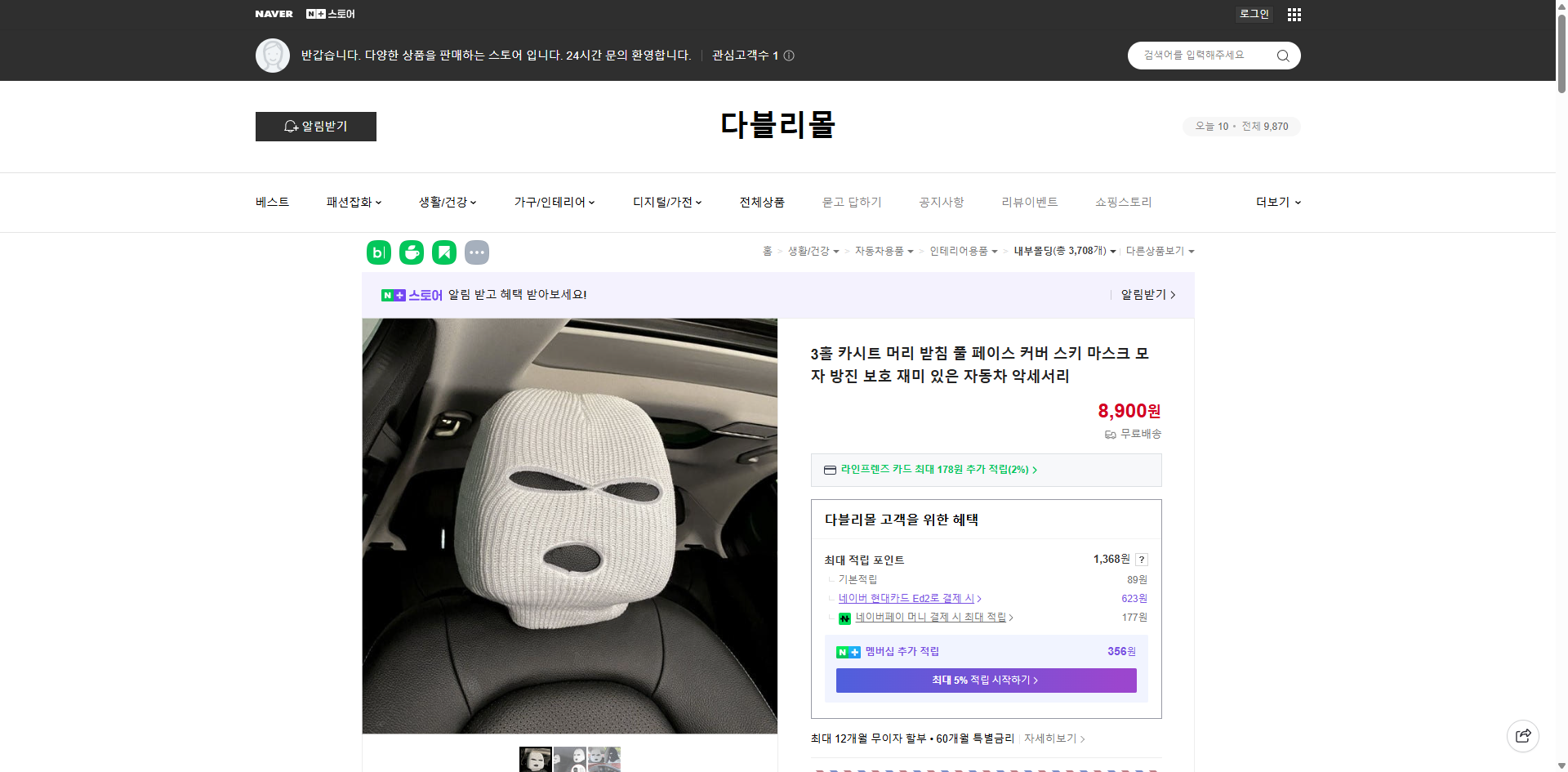Share product via Naver Cafe icon
Image resolution: width=1568 pixels, height=772 pixels.
411,252
